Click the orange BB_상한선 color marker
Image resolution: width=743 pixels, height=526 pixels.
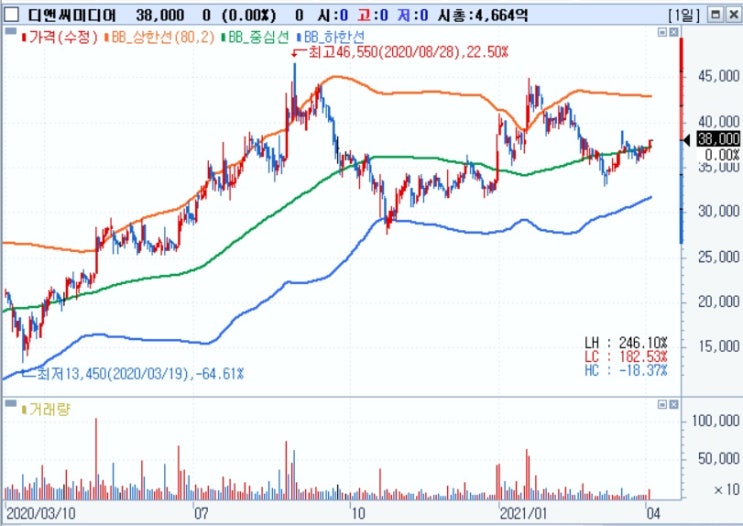(x=108, y=37)
